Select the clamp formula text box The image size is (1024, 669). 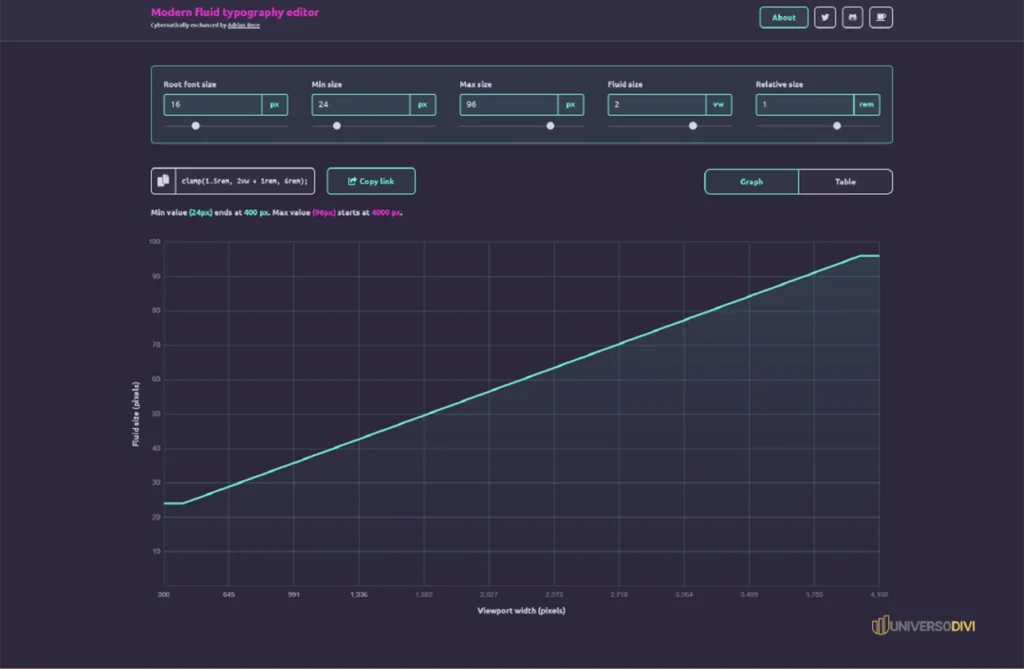[x=245, y=181]
